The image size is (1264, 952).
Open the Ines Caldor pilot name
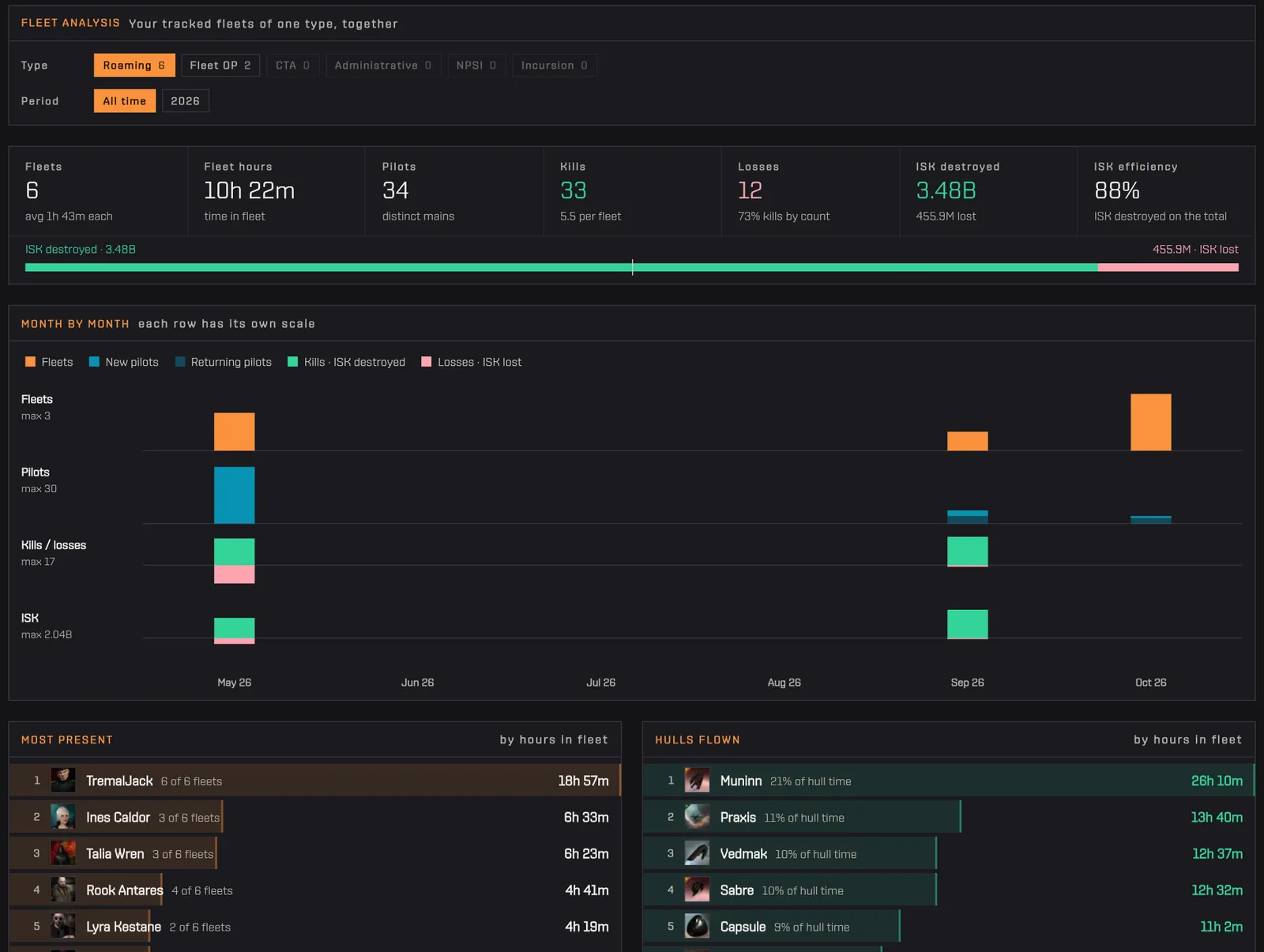(x=118, y=817)
